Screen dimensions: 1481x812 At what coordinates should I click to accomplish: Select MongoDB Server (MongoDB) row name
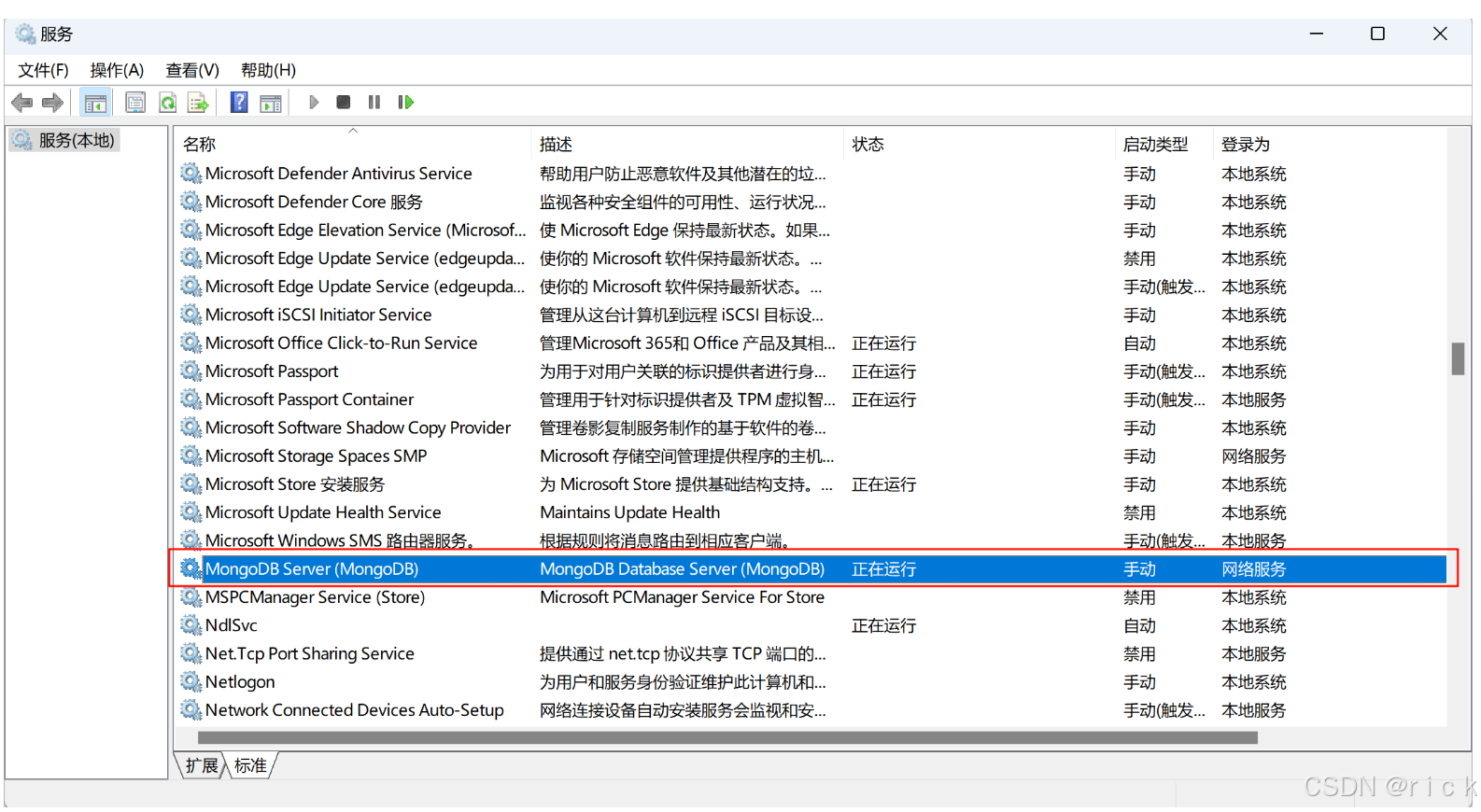click(312, 568)
